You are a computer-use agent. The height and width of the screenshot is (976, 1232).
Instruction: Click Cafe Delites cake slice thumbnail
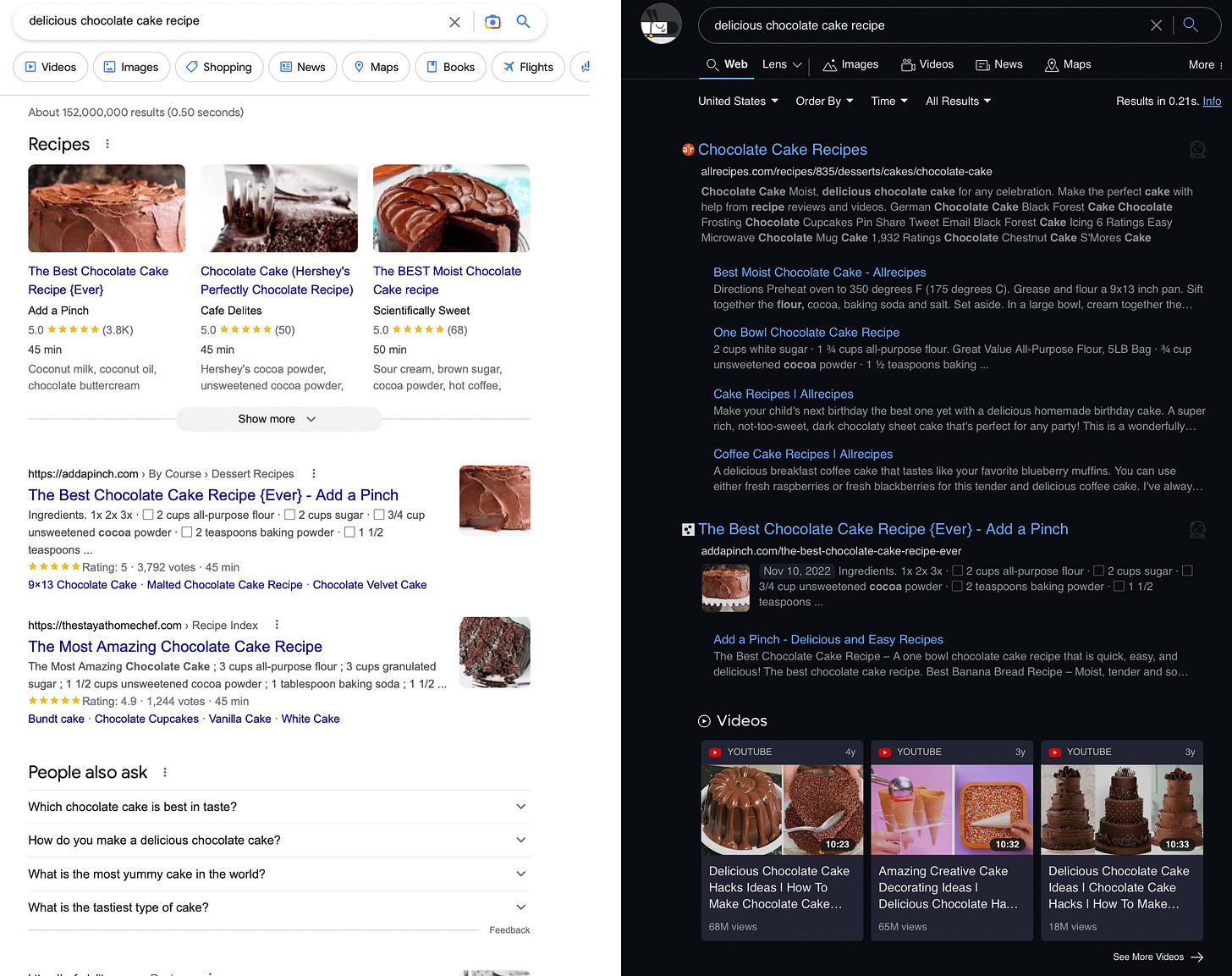click(x=279, y=208)
